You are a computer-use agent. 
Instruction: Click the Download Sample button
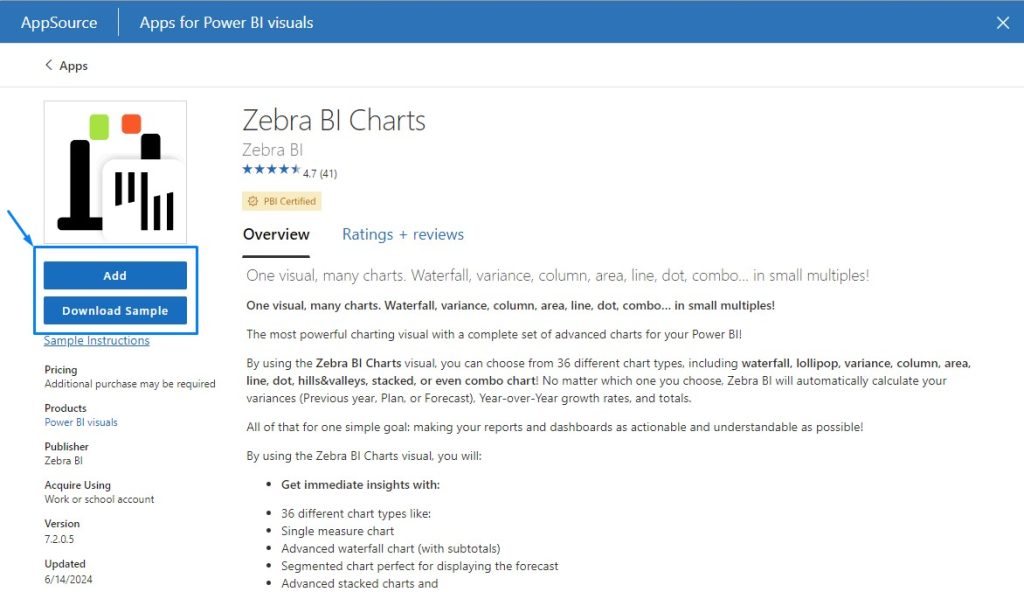[x=114, y=310]
